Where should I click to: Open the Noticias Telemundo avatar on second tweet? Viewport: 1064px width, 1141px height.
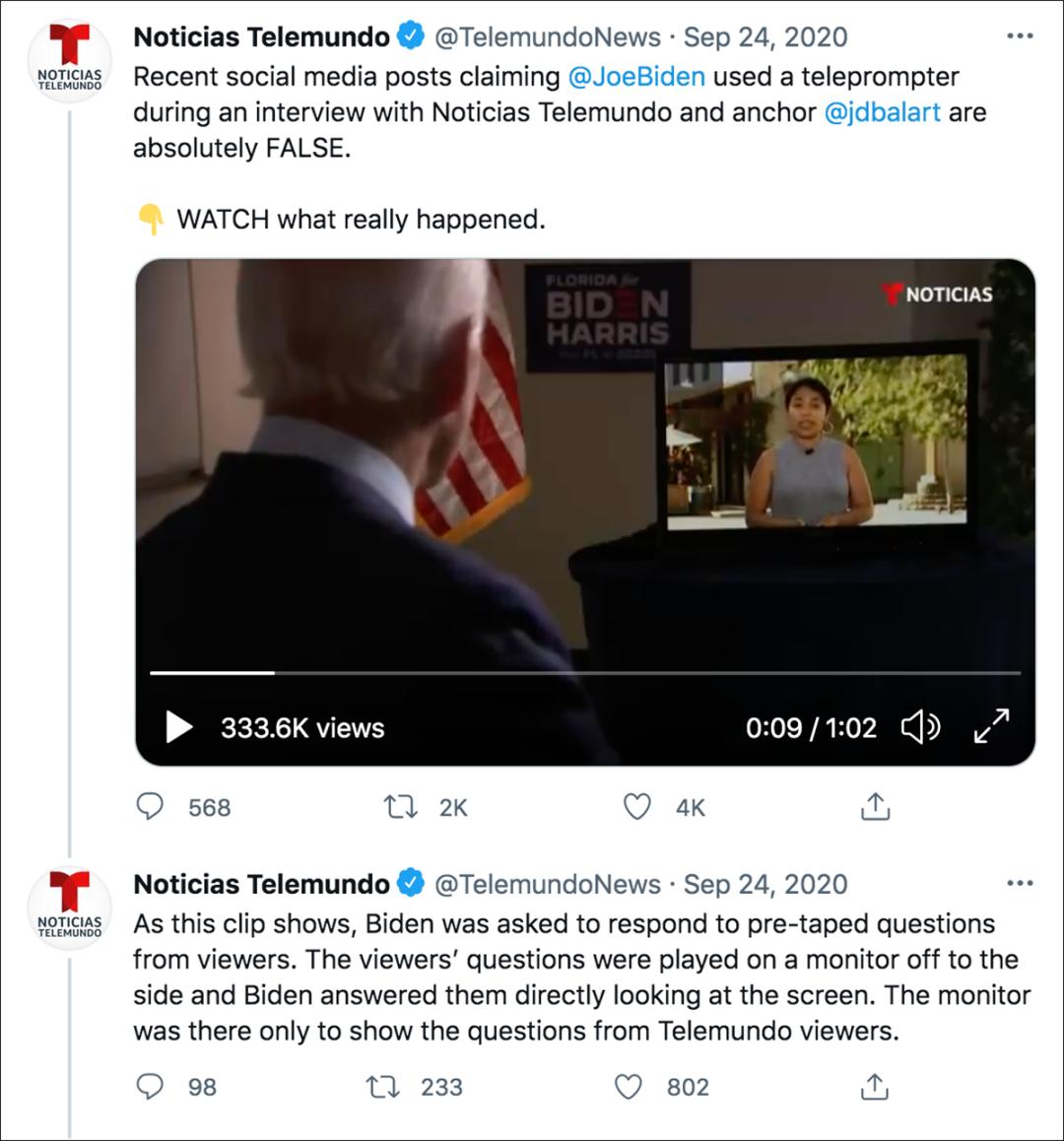[69, 907]
